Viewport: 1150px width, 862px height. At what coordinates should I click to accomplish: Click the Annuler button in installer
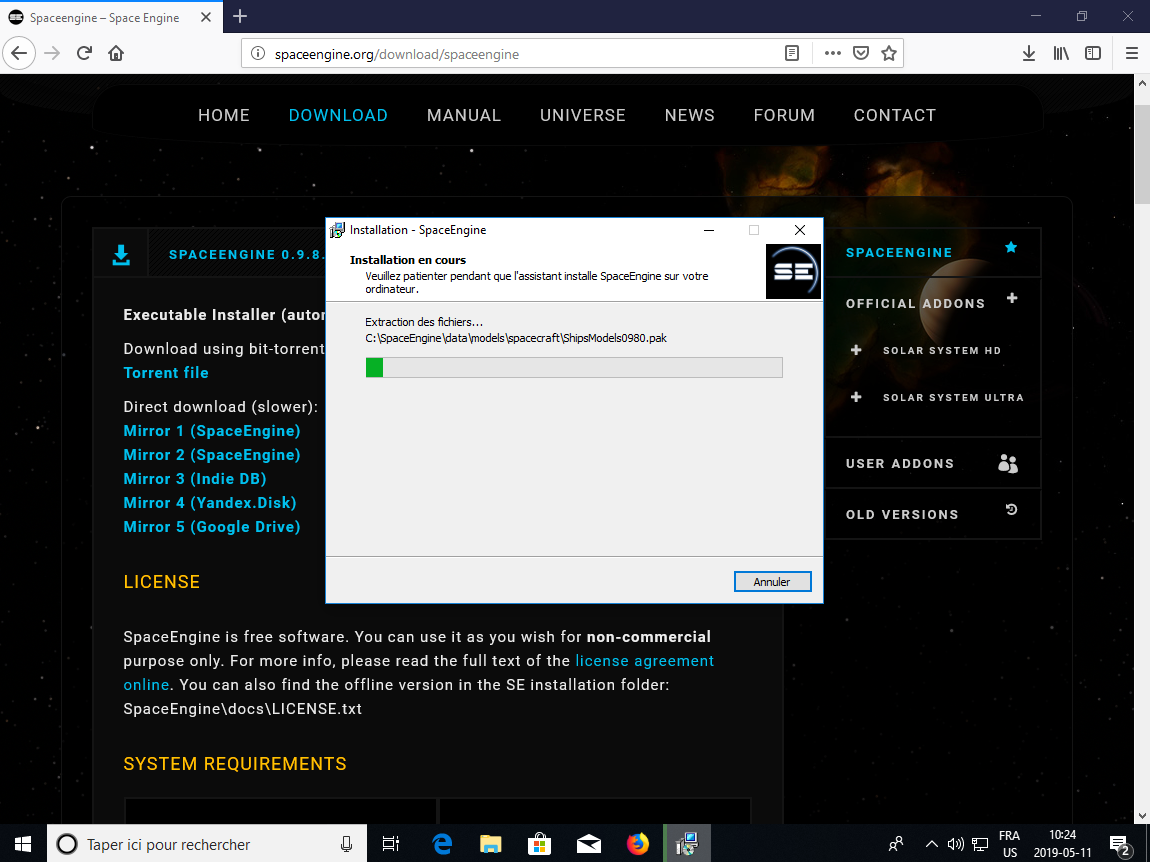click(772, 581)
